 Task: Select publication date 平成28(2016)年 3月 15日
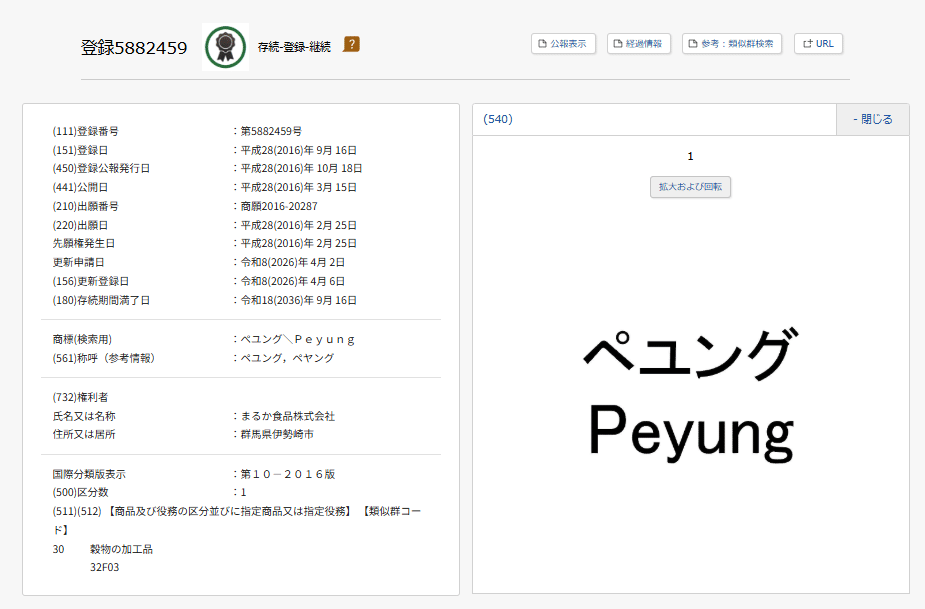pos(299,187)
